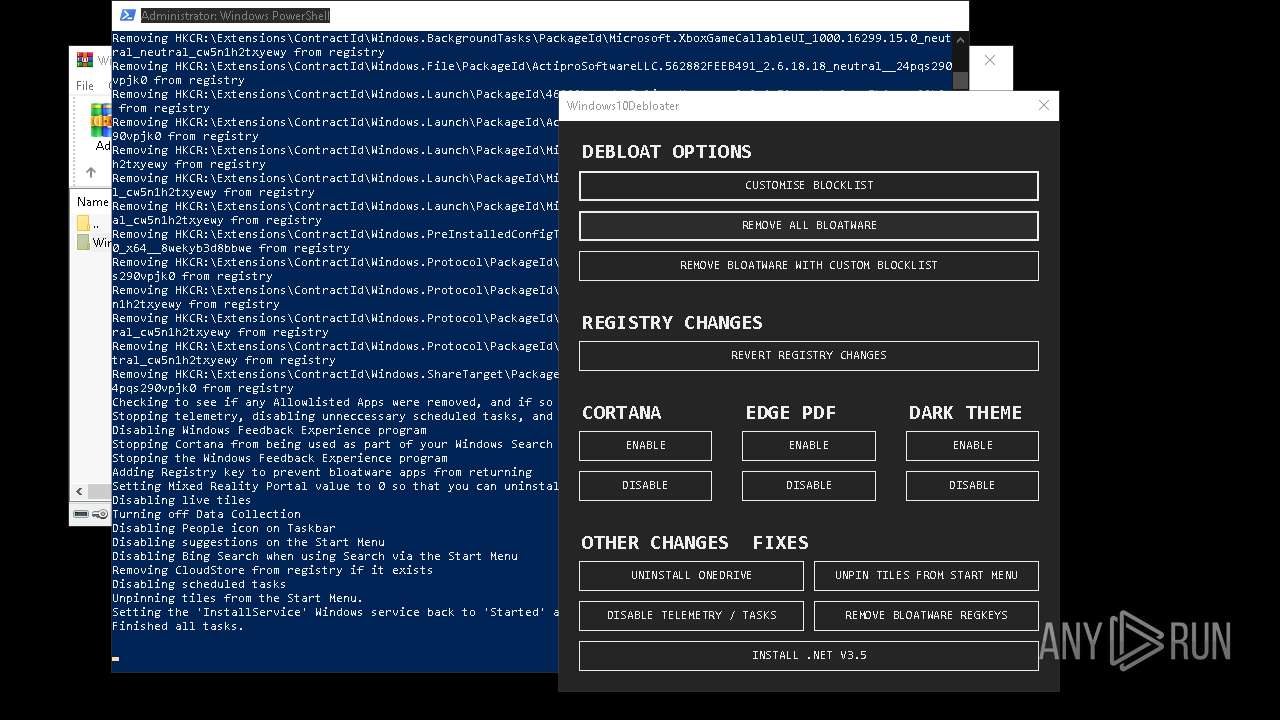Click 'Finished all tasks.' line in PowerShell

click(x=178, y=626)
